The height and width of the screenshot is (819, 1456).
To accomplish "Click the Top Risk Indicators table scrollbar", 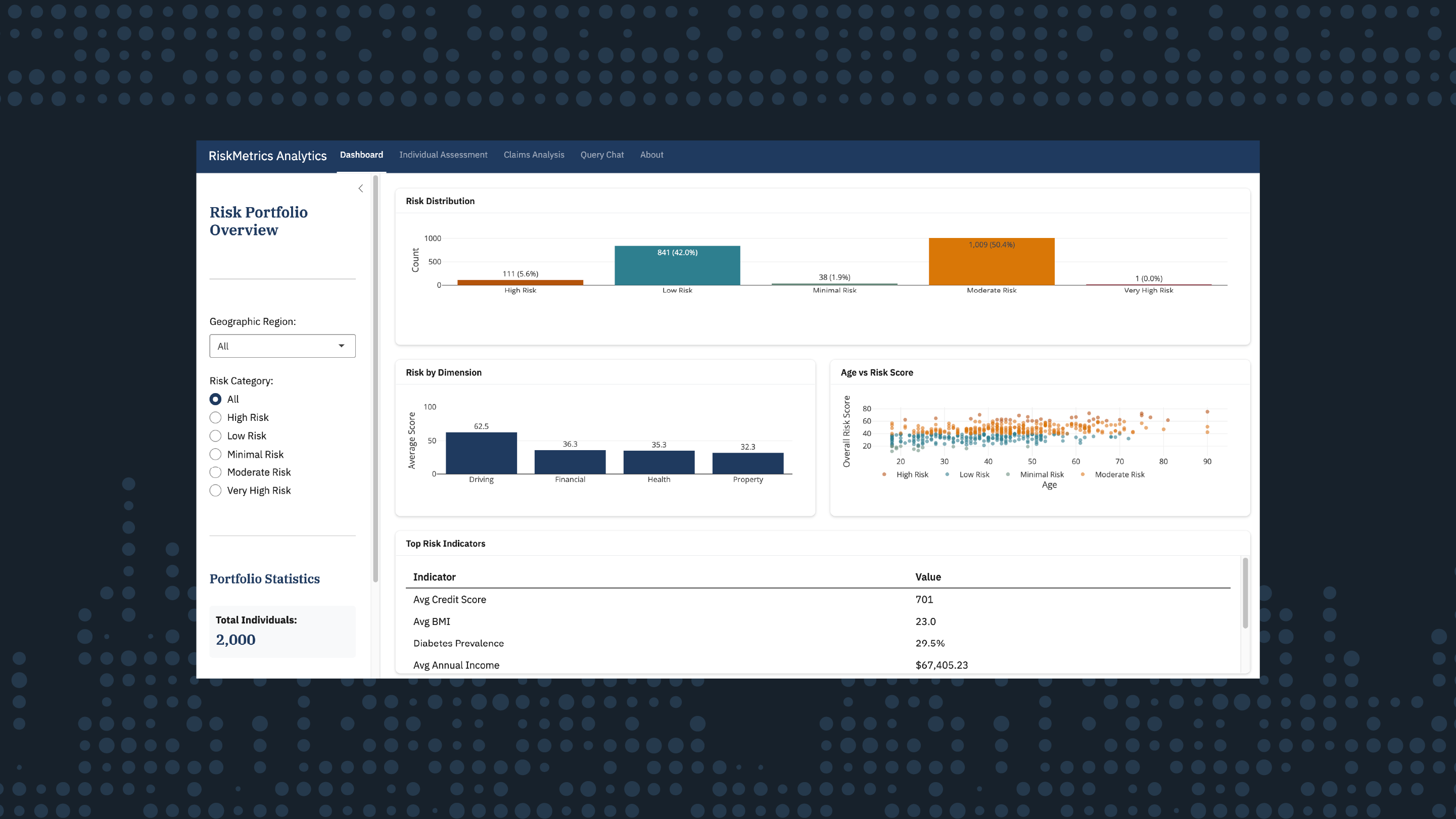I will [1245, 592].
